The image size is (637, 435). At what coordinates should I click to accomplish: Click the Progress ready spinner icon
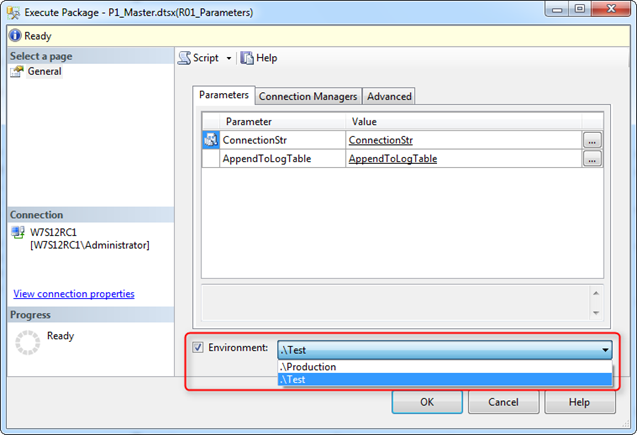tap(27, 344)
